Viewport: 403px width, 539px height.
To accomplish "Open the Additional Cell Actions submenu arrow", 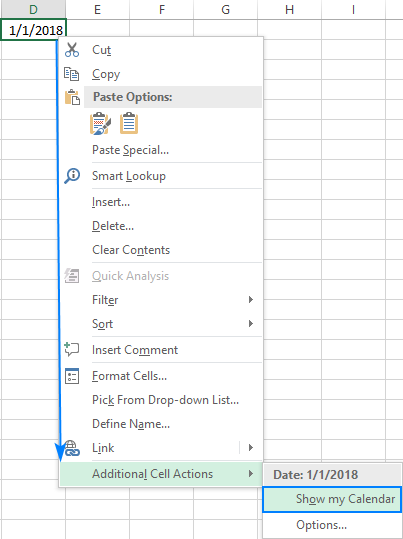I will (251, 474).
